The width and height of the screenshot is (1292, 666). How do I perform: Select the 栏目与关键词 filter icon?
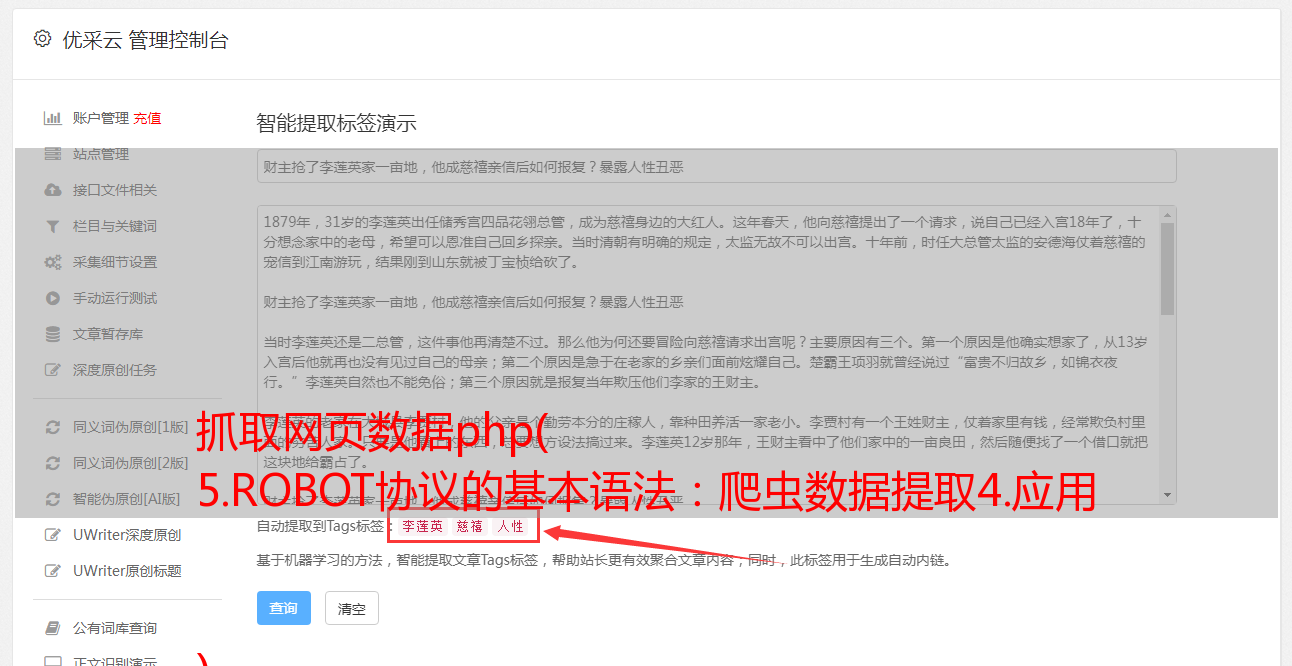[53, 226]
